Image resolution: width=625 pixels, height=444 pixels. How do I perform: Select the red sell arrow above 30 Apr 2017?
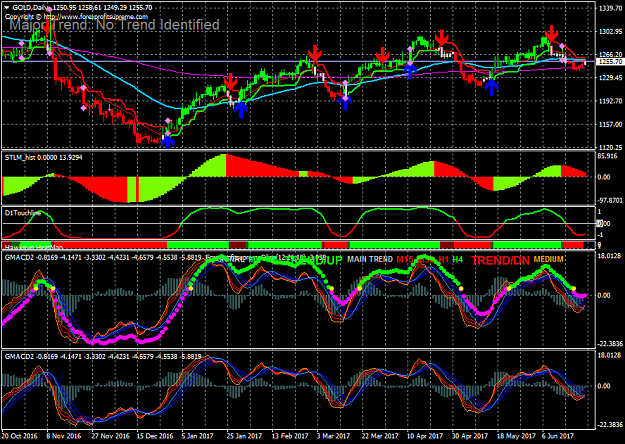coord(441,37)
